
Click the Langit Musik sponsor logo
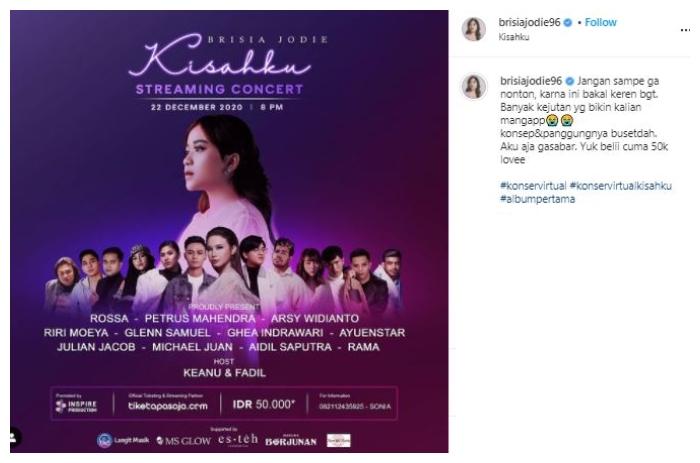point(123,440)
